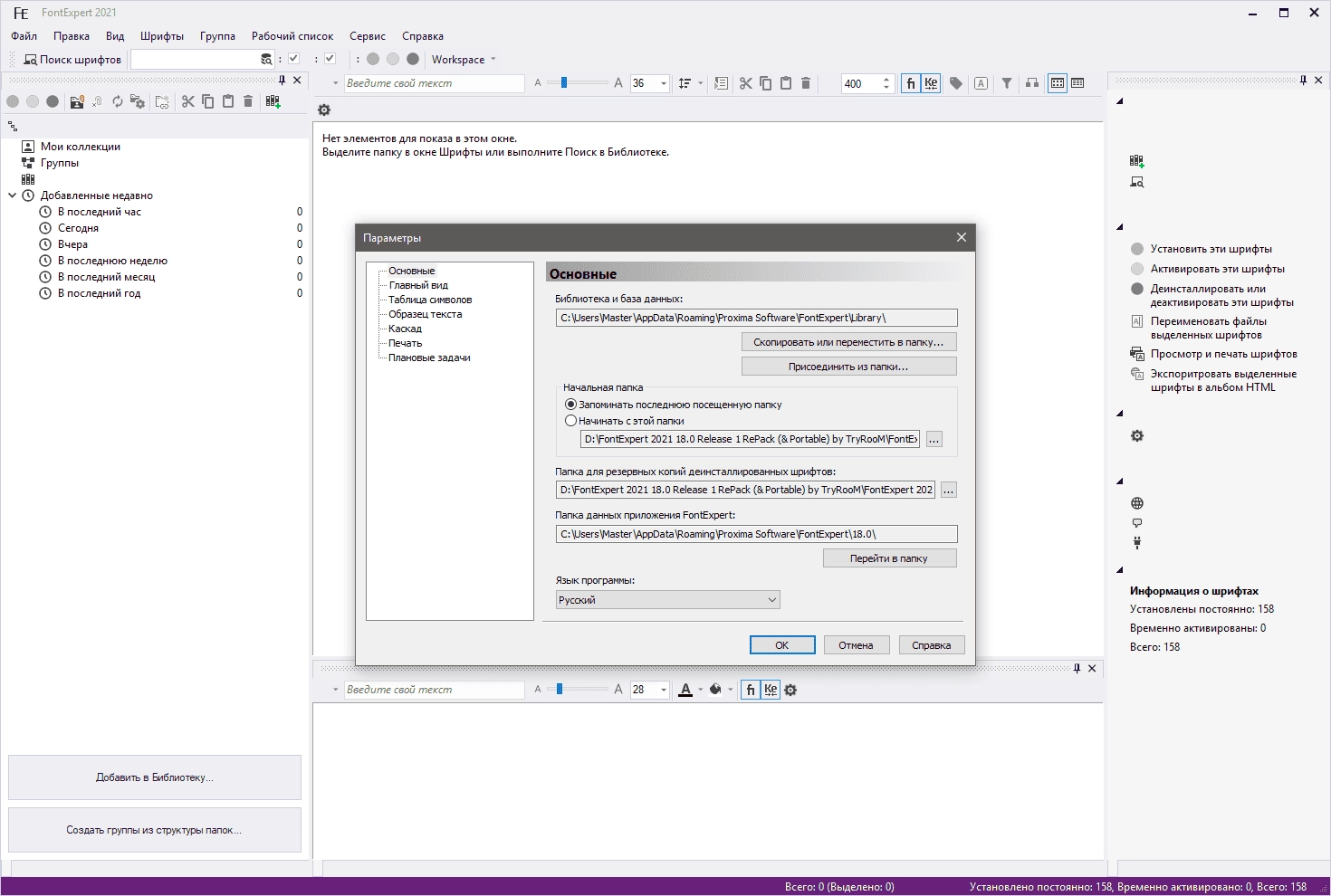Open the 'Файл' menu
The height and width of the screenshot is (896, 1331).
tap(24, 36)
